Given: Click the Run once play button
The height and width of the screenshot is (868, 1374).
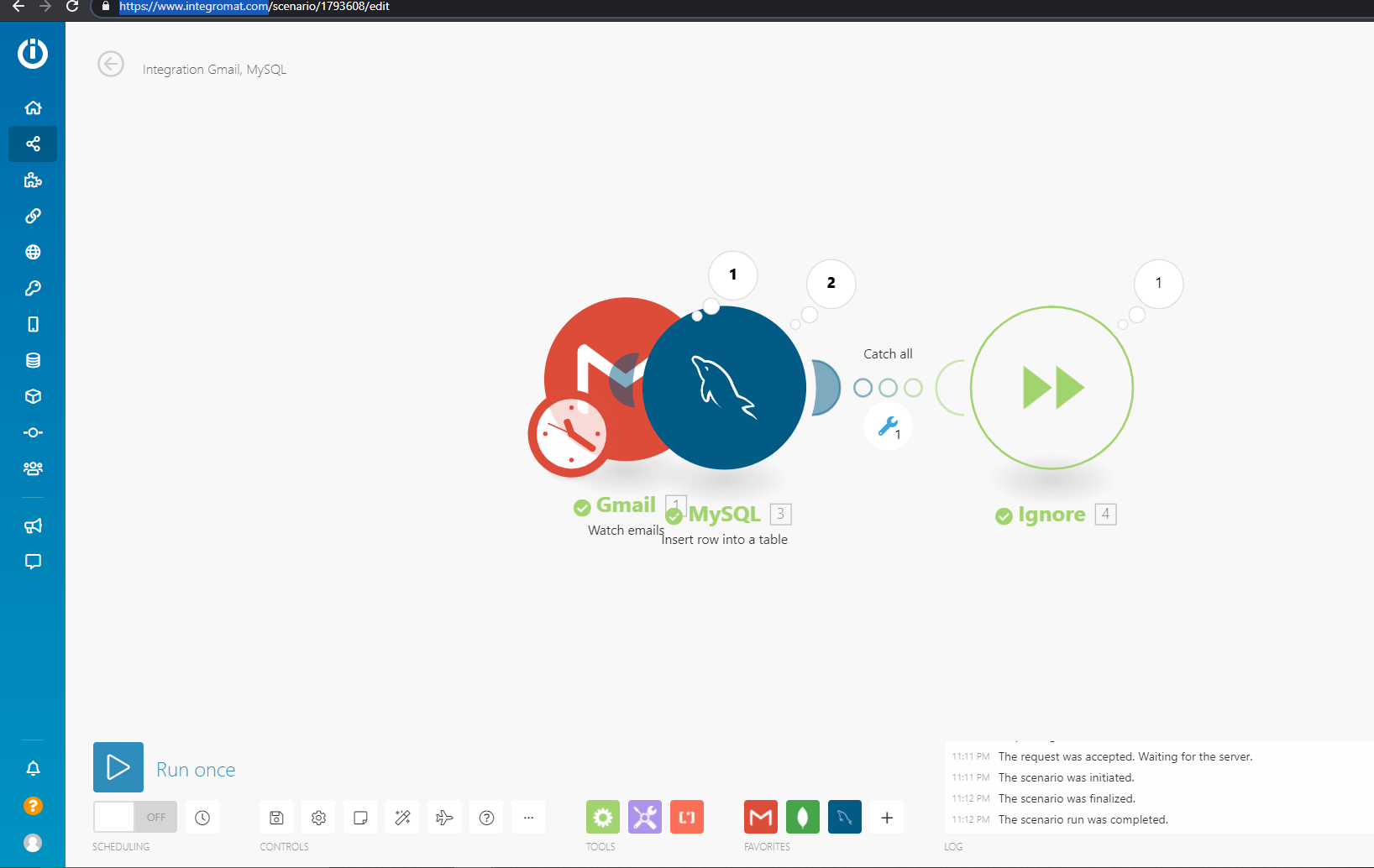Looking at the screenshot, I should pyautogui.click(x=118, y=767).
